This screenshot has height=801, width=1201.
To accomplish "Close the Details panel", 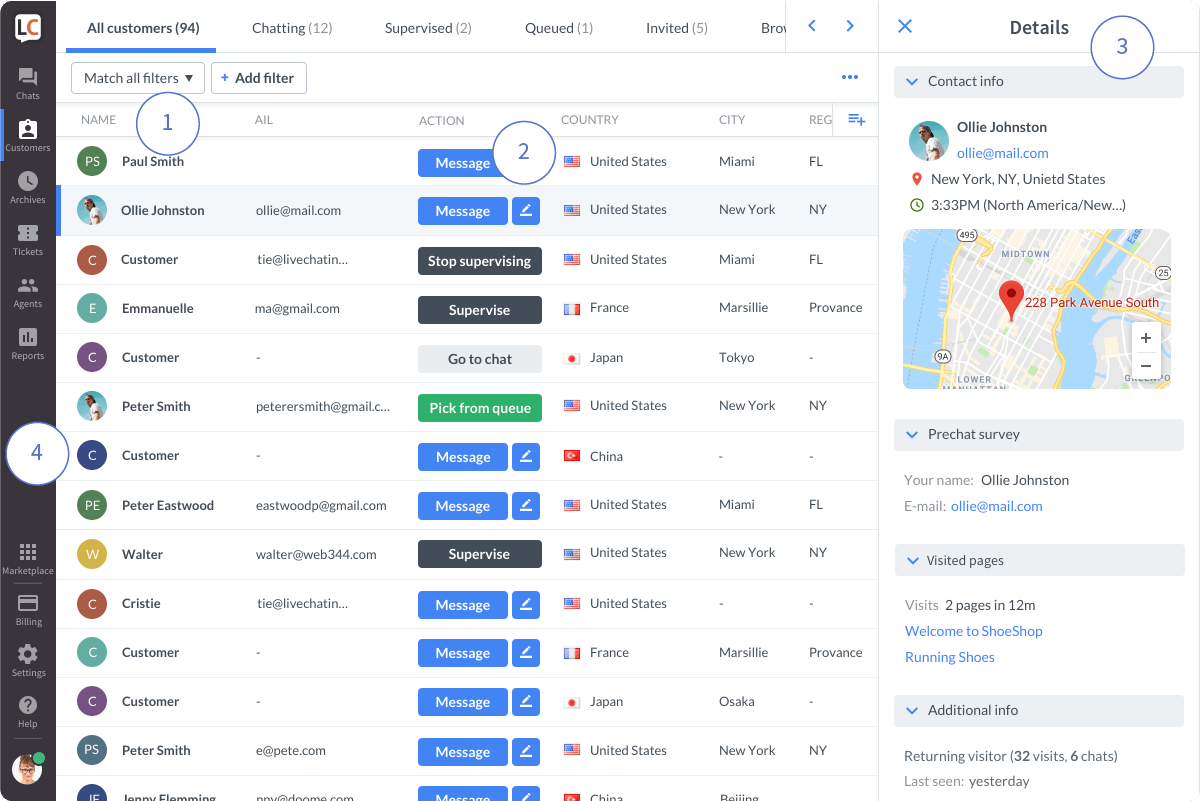I will pos(905,26).
